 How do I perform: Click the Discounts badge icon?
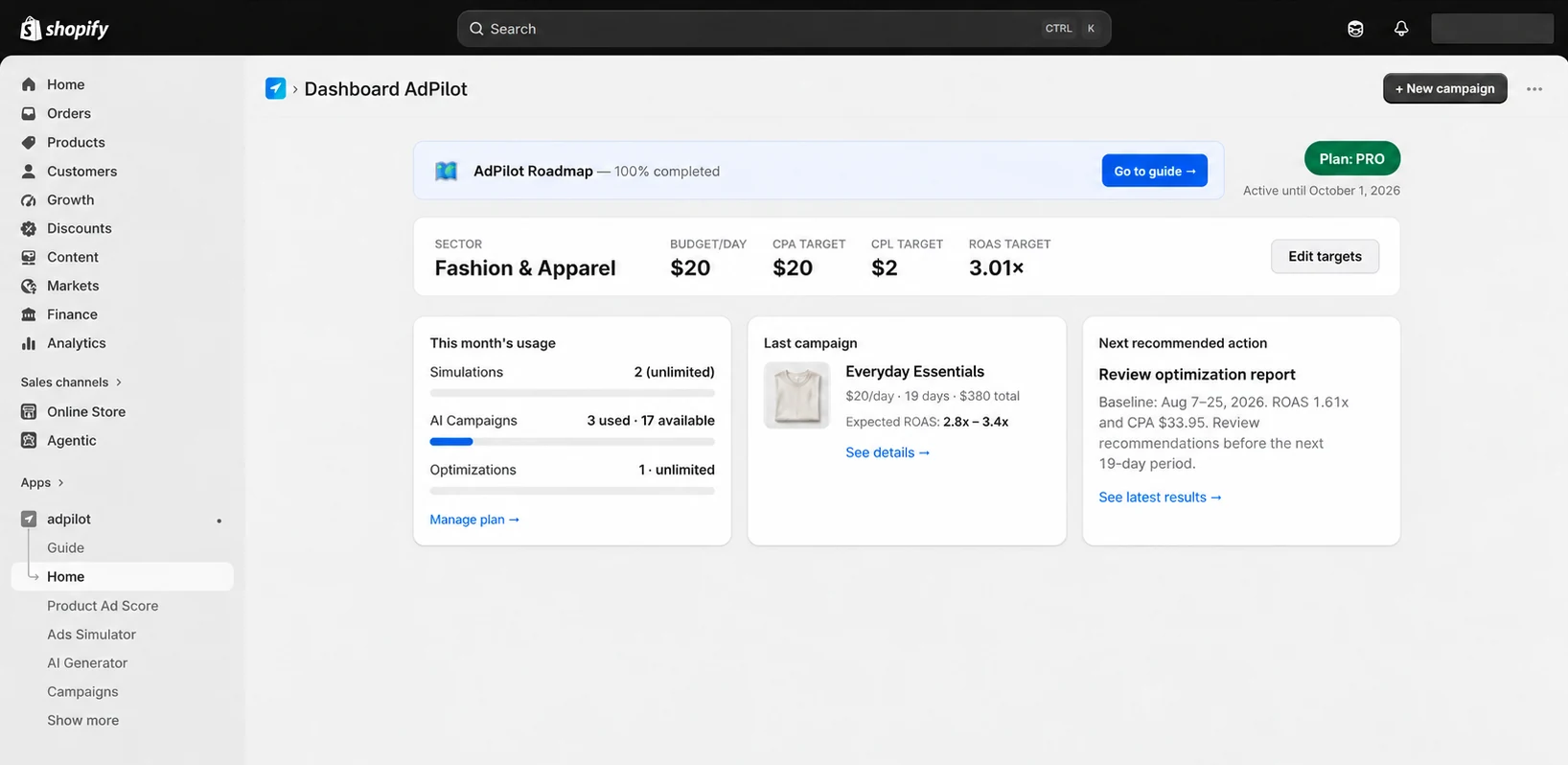coord(29,228)
